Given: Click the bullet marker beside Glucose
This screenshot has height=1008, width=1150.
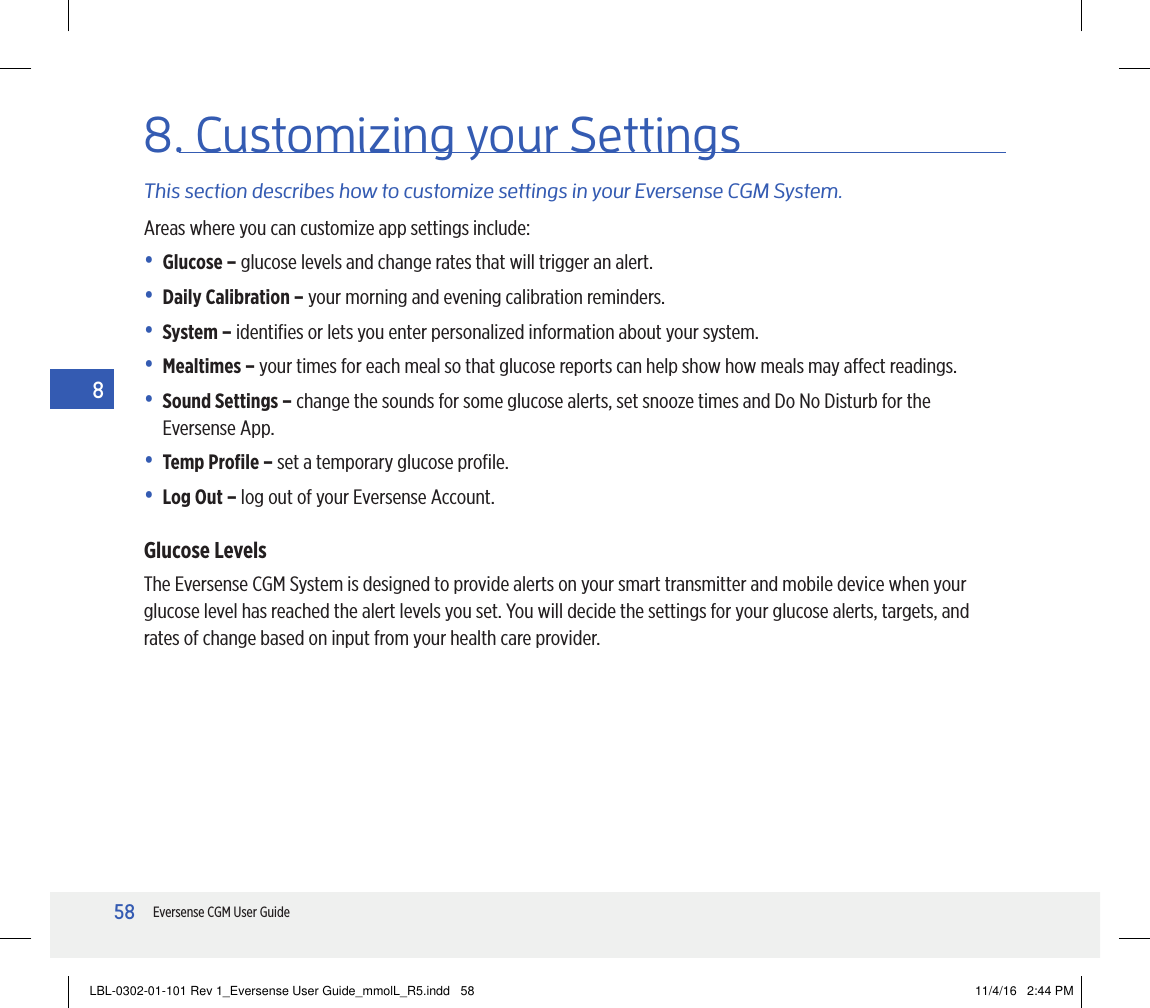Looking at the screenshot, I should pyautogui.click(x=150, y=261).
